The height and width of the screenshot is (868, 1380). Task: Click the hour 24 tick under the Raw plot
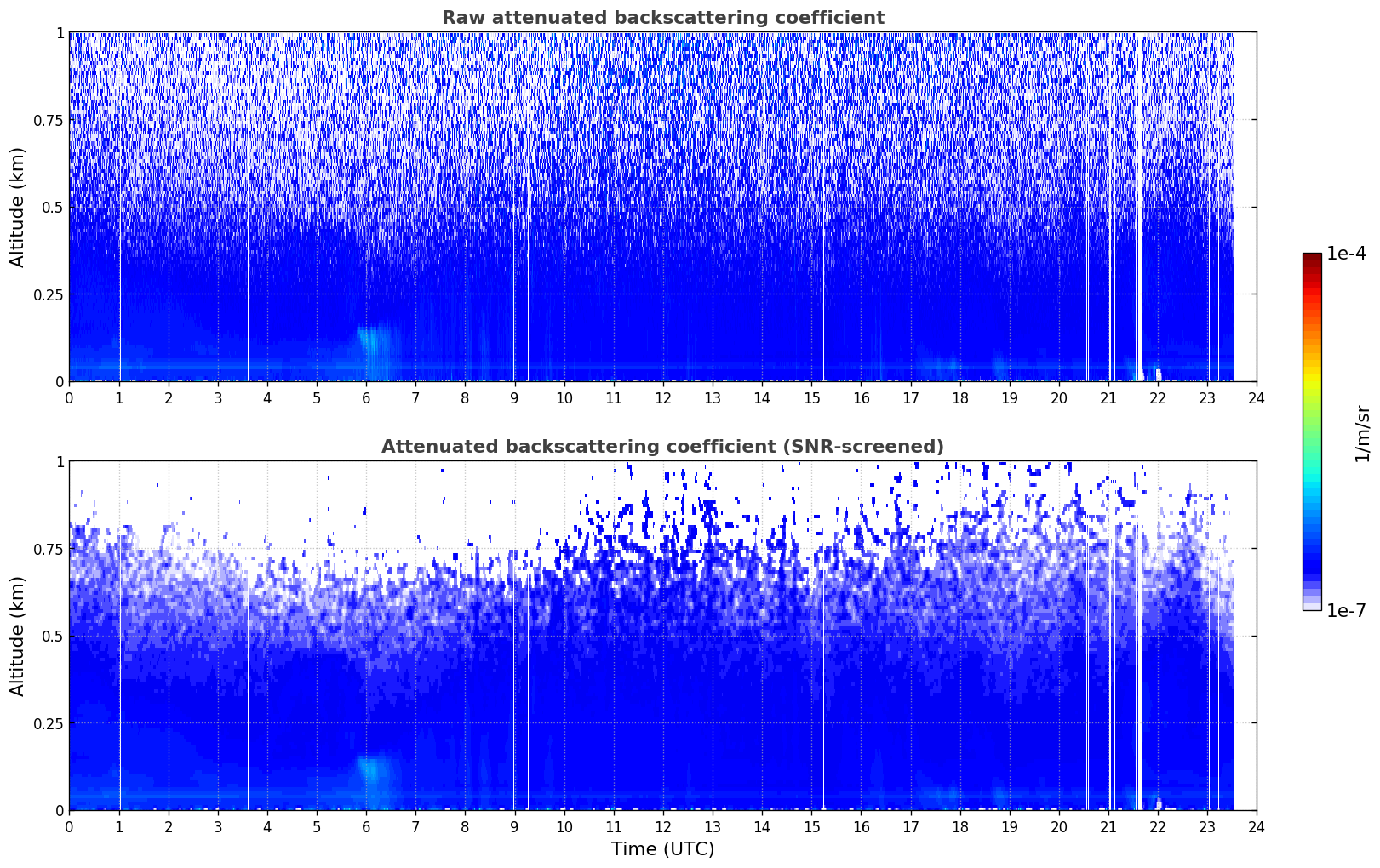pyautogui.click(x=1257, y=397)
